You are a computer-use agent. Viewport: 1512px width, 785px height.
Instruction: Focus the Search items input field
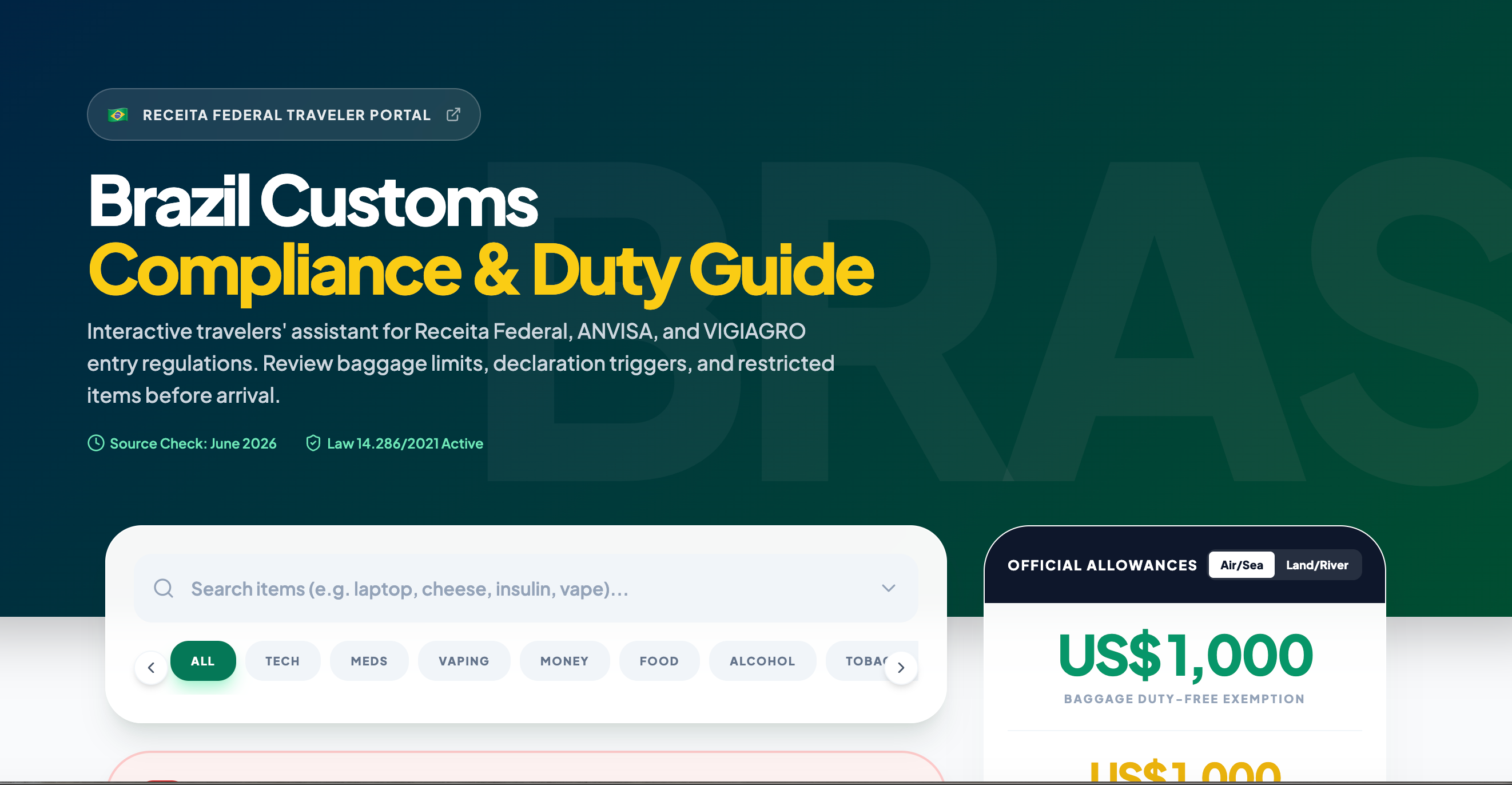click(526, 588)
